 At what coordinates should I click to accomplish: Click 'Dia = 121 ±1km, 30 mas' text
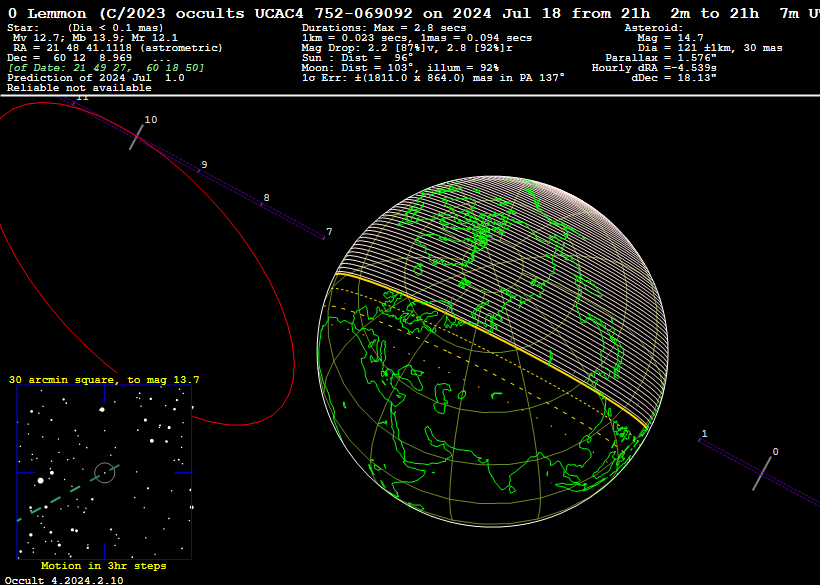coord(710,48)
